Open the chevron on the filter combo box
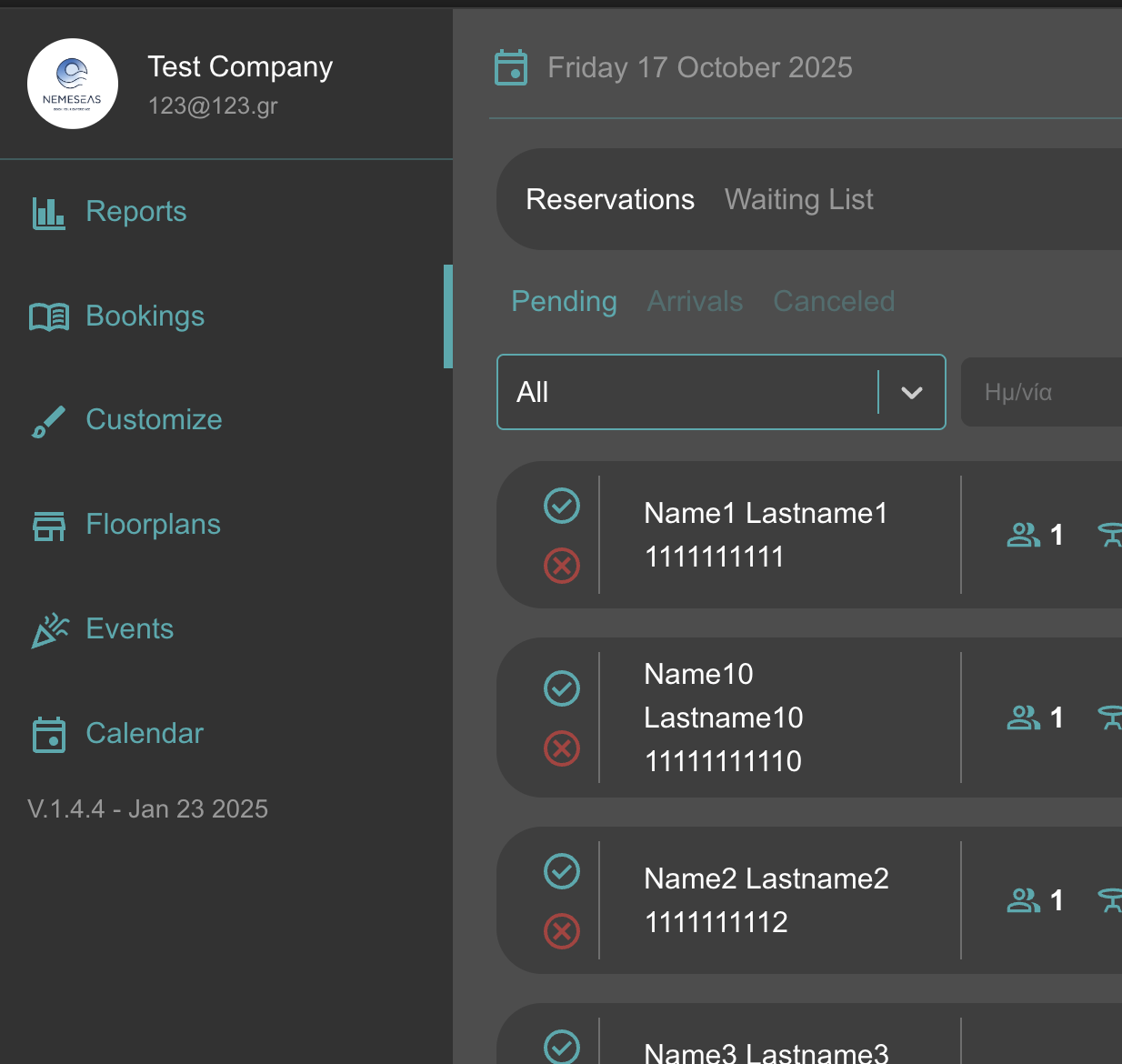This screenshot has width=1122, height=1064. [912, 392]
